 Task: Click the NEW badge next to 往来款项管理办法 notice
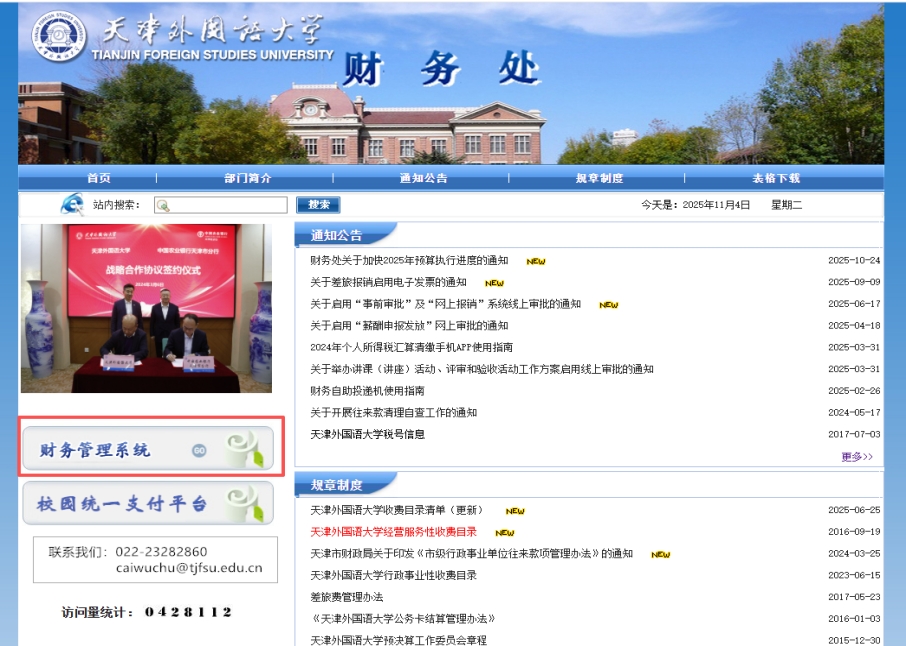(660, 554)
